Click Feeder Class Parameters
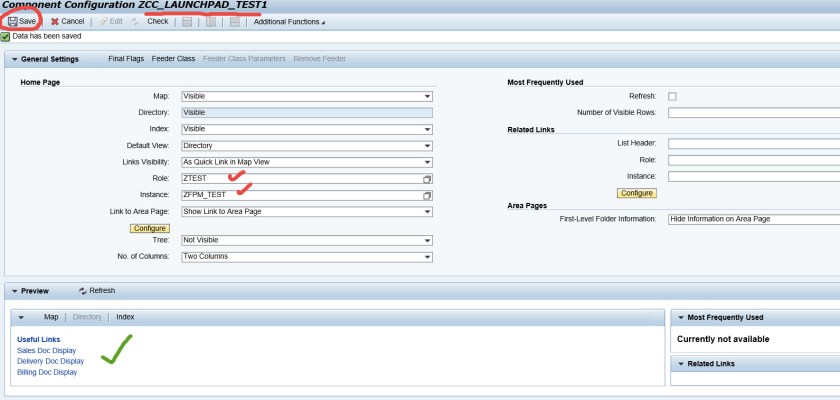The image size is (840, 400). click(x=244, y=59)
